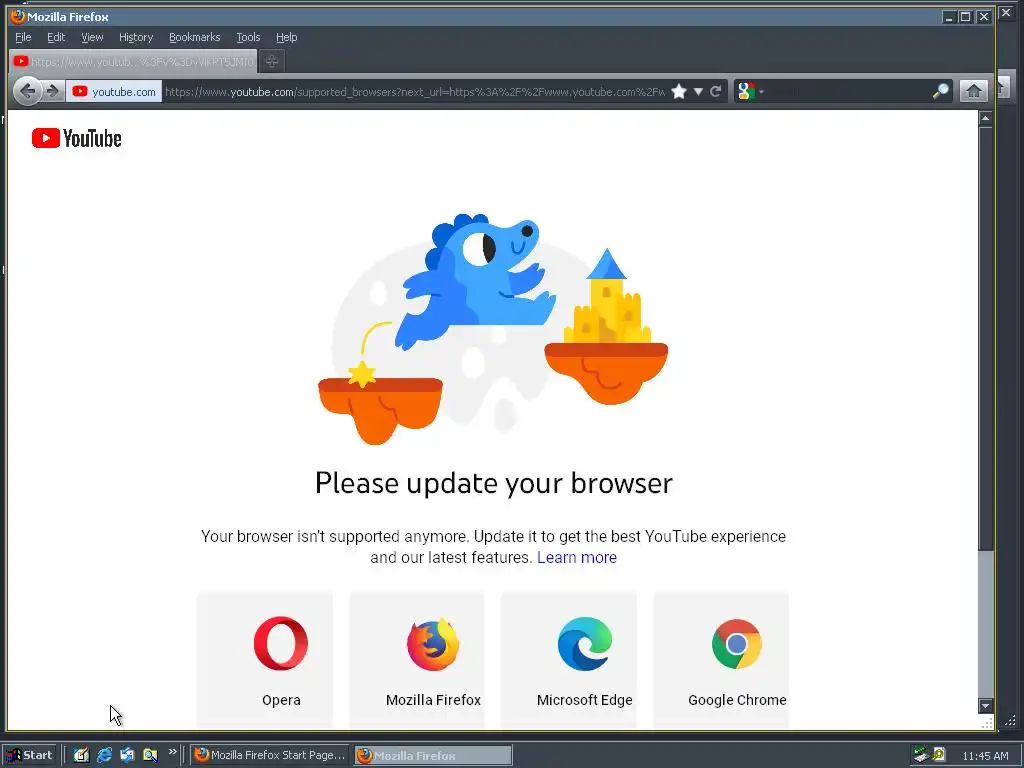Click the YouTube logo

76,138
